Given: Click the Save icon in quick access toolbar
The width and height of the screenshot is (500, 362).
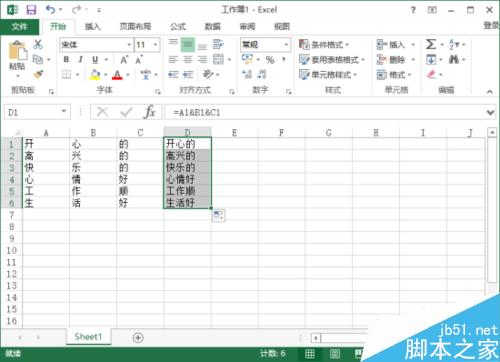Looking at the screenshot, I should [31, 10].
